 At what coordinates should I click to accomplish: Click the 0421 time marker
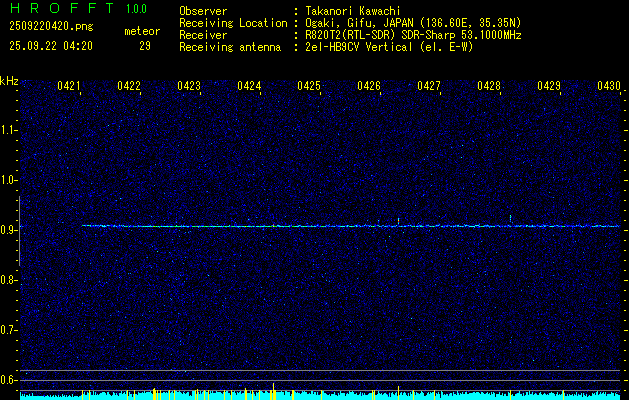69,86
